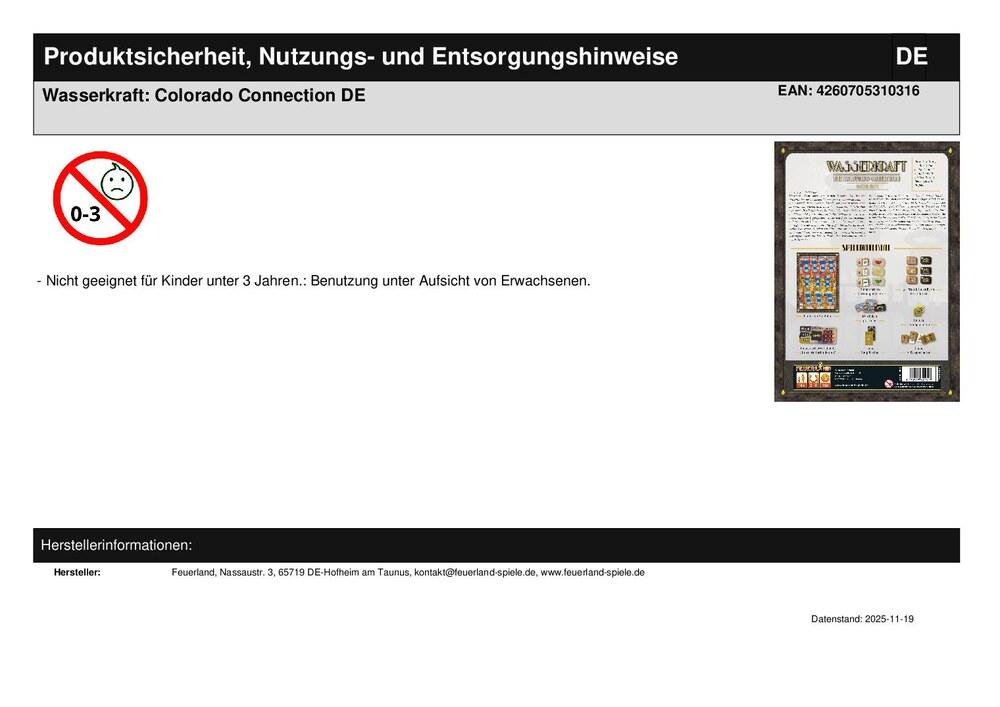
Task: Click the 'Hersteller:' label
Action: pos(77,572)
